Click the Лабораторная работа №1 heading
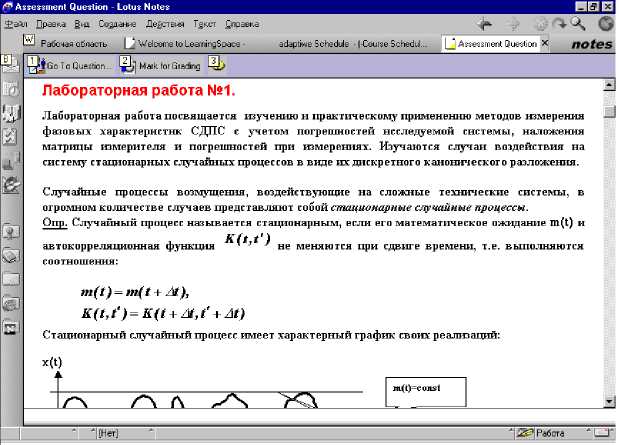The height and width of the screenshot is (445, 619). 139,90
